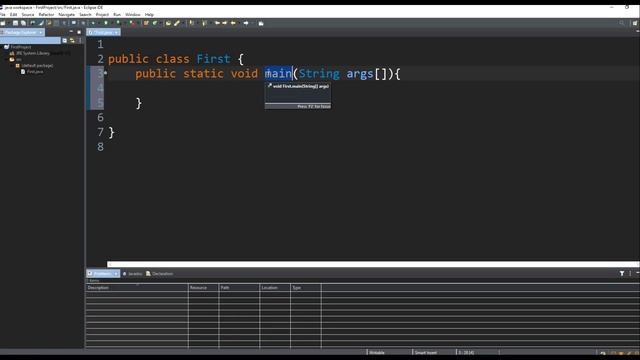Click the toolbar search magnifier icon
Viewport: 640px width, 360px height.
622,23
